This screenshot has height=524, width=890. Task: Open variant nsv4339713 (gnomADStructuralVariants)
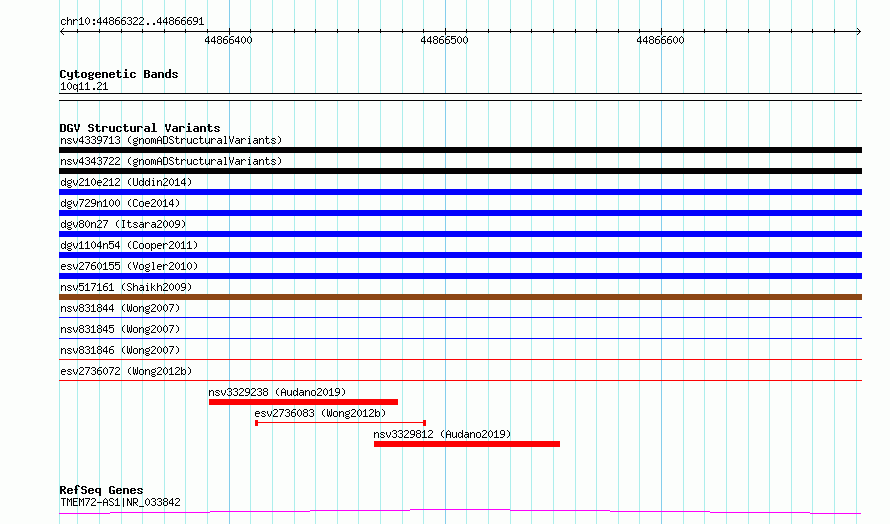click(x=171, y=140)
